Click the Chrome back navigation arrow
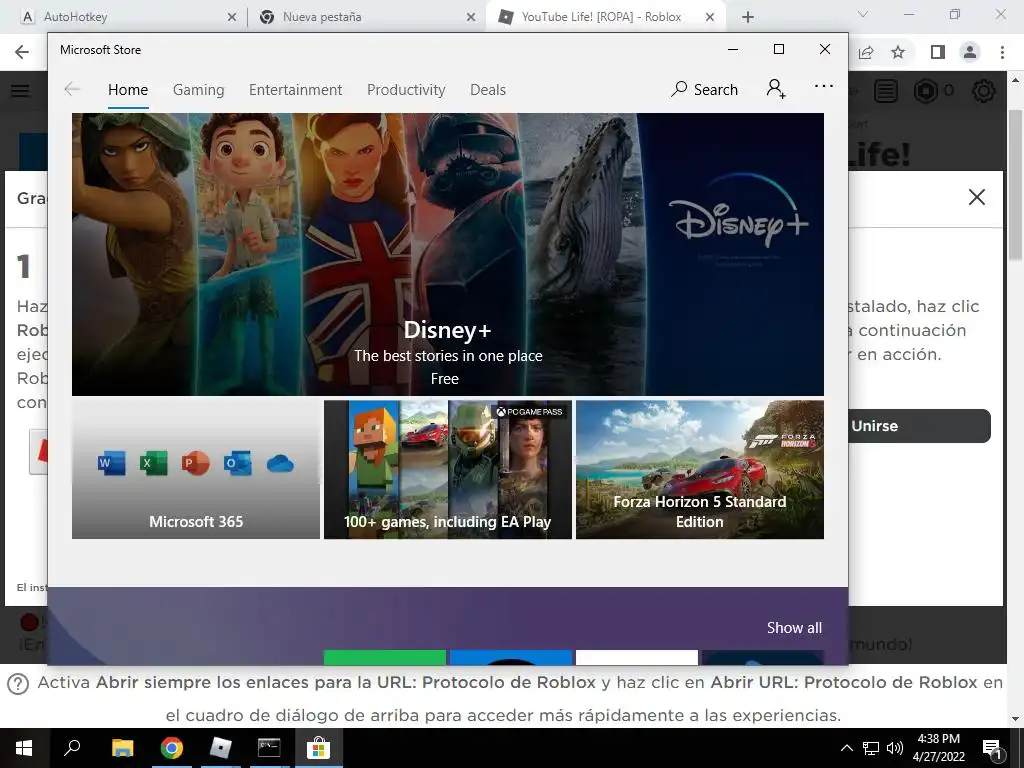 click(x=22, y=52)
